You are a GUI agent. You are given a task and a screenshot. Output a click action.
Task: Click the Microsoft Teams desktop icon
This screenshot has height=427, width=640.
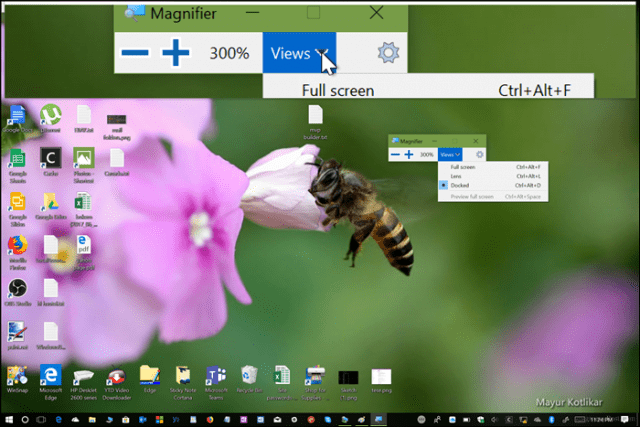(x=216, y=383)
